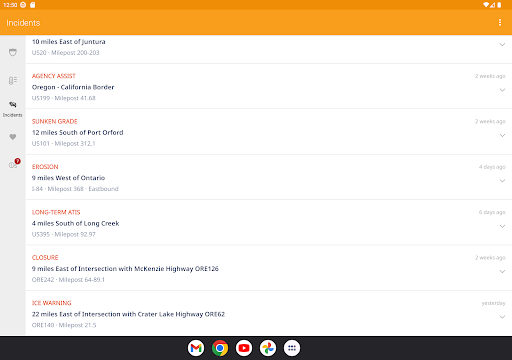The image size is (512, 360).
Task: Expand the Erosion West of Ontario incident
Action: click(x=502, y=181)
